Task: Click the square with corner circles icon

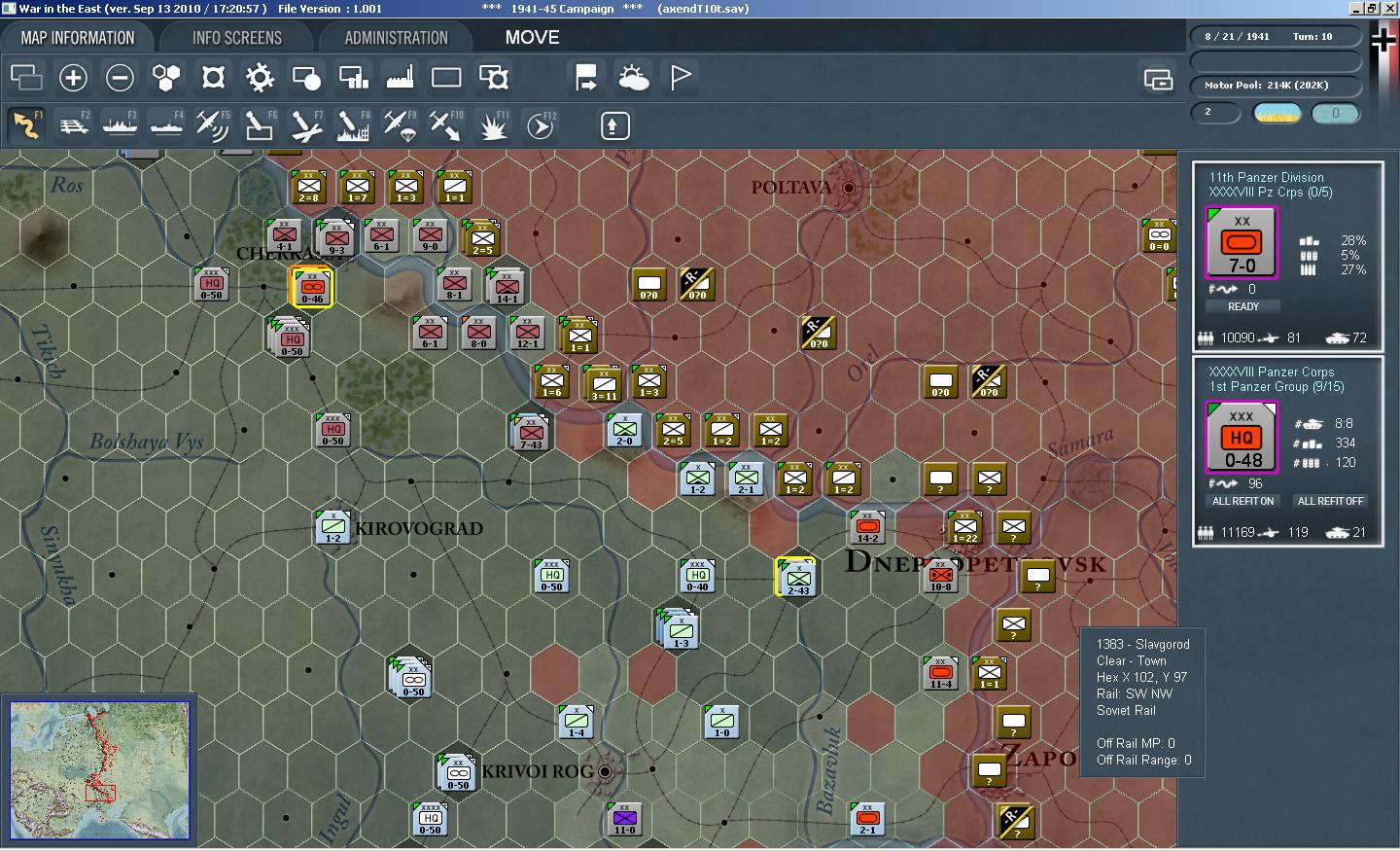Action: click(x=213, y=77)
